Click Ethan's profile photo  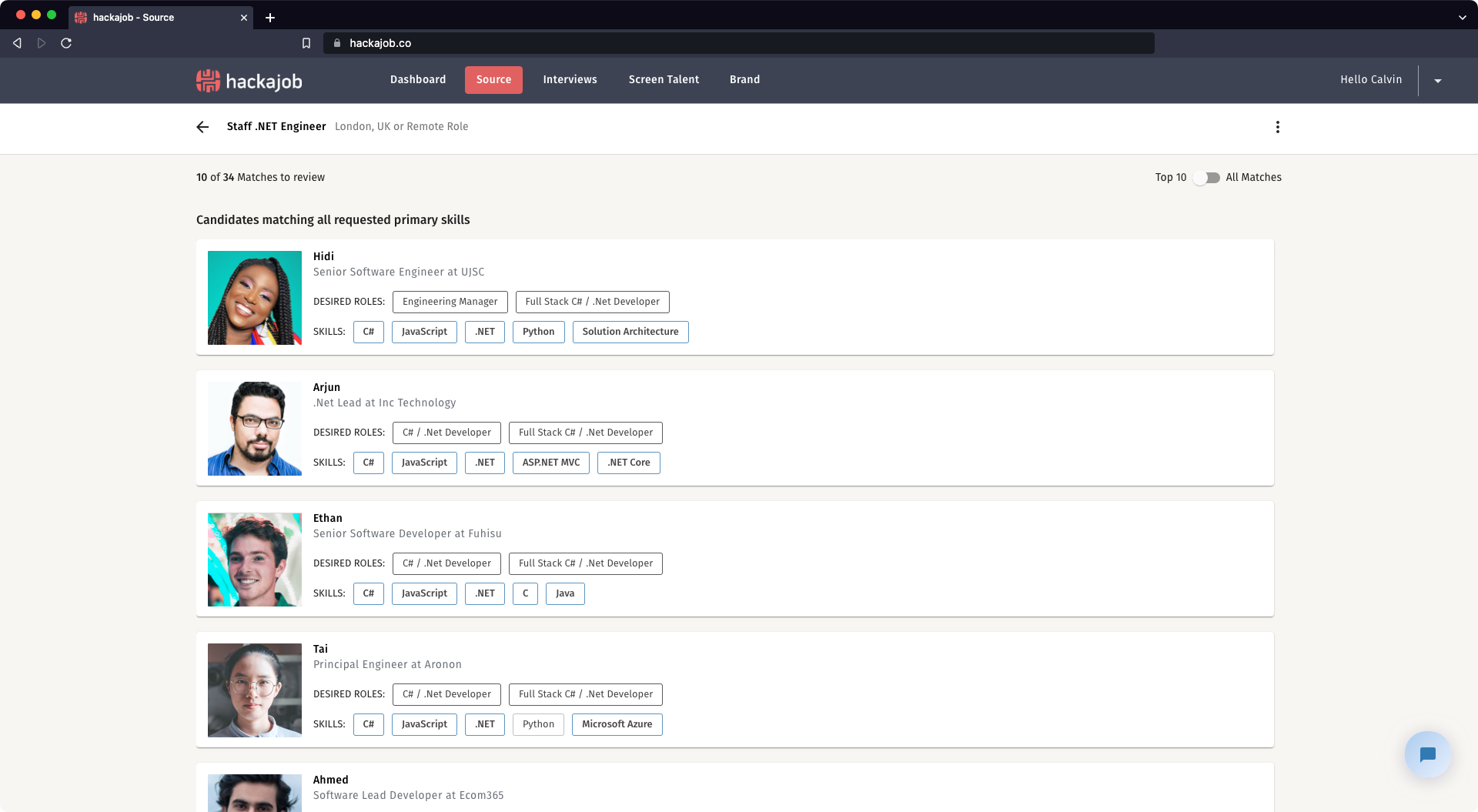pyautogui.click(x=254, y=560)
